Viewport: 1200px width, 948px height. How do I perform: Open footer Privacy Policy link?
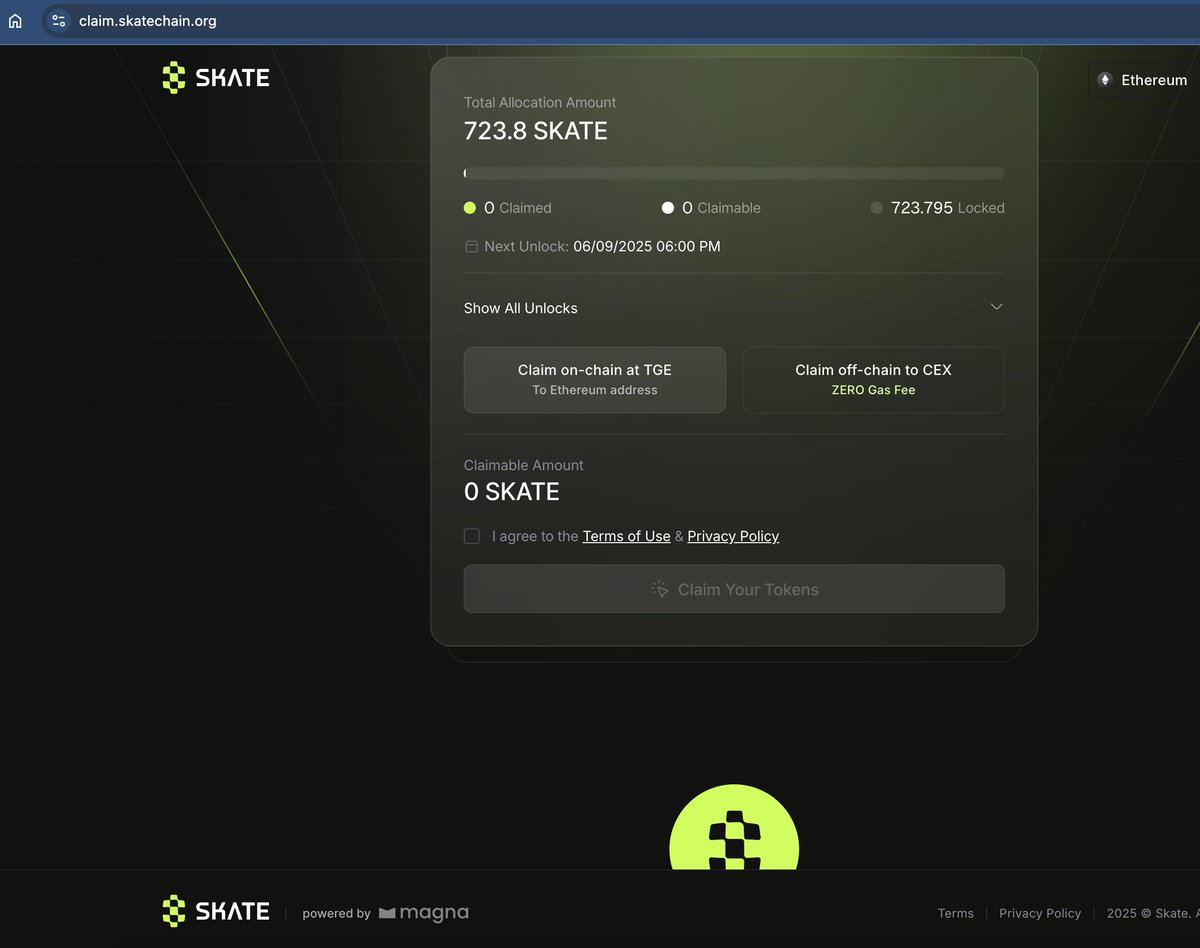[x=1040, y=913]
